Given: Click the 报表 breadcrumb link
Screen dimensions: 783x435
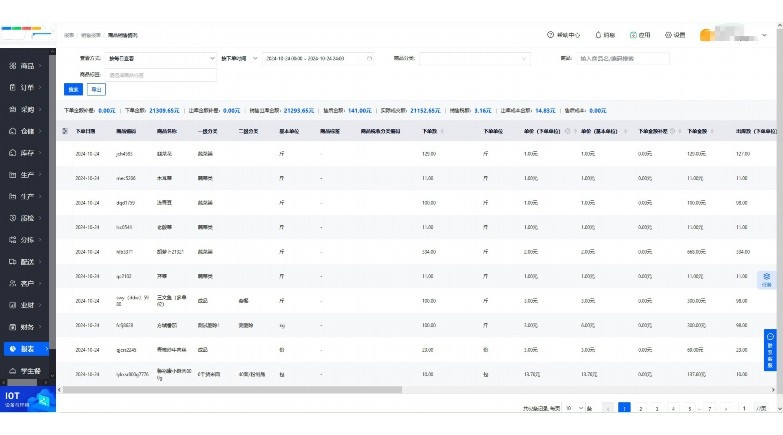Looking at the screenshot, I should pos(69,35).
